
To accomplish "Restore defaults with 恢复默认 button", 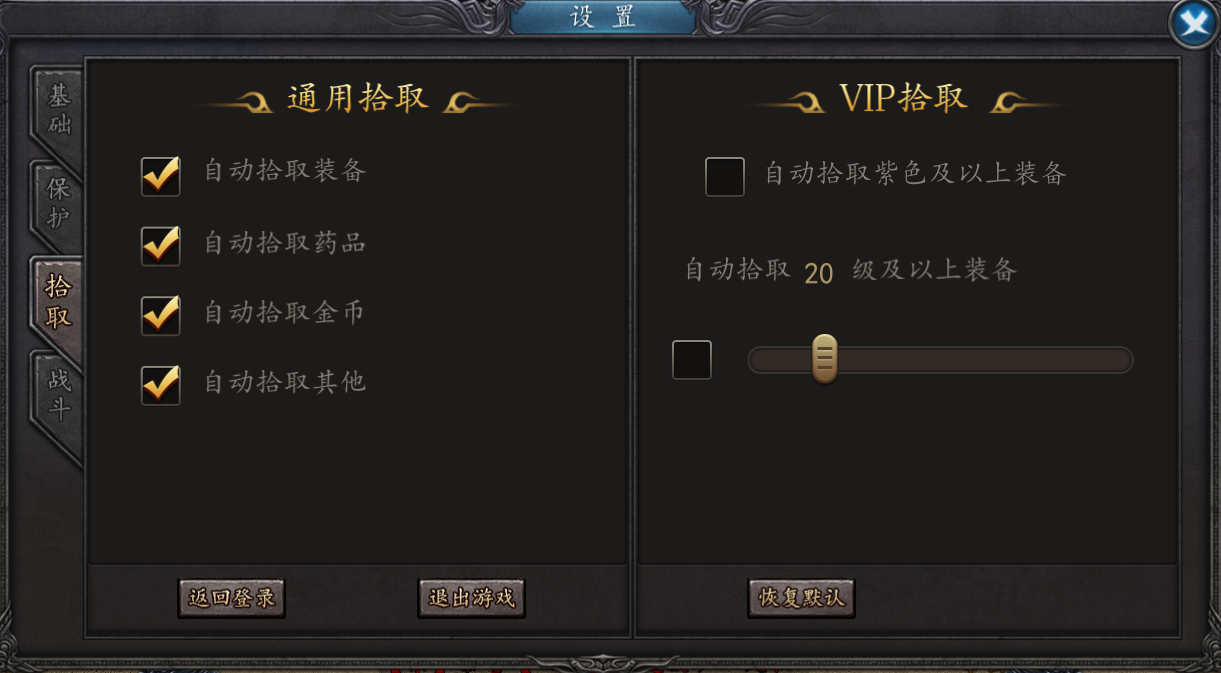I will [801, 598].
